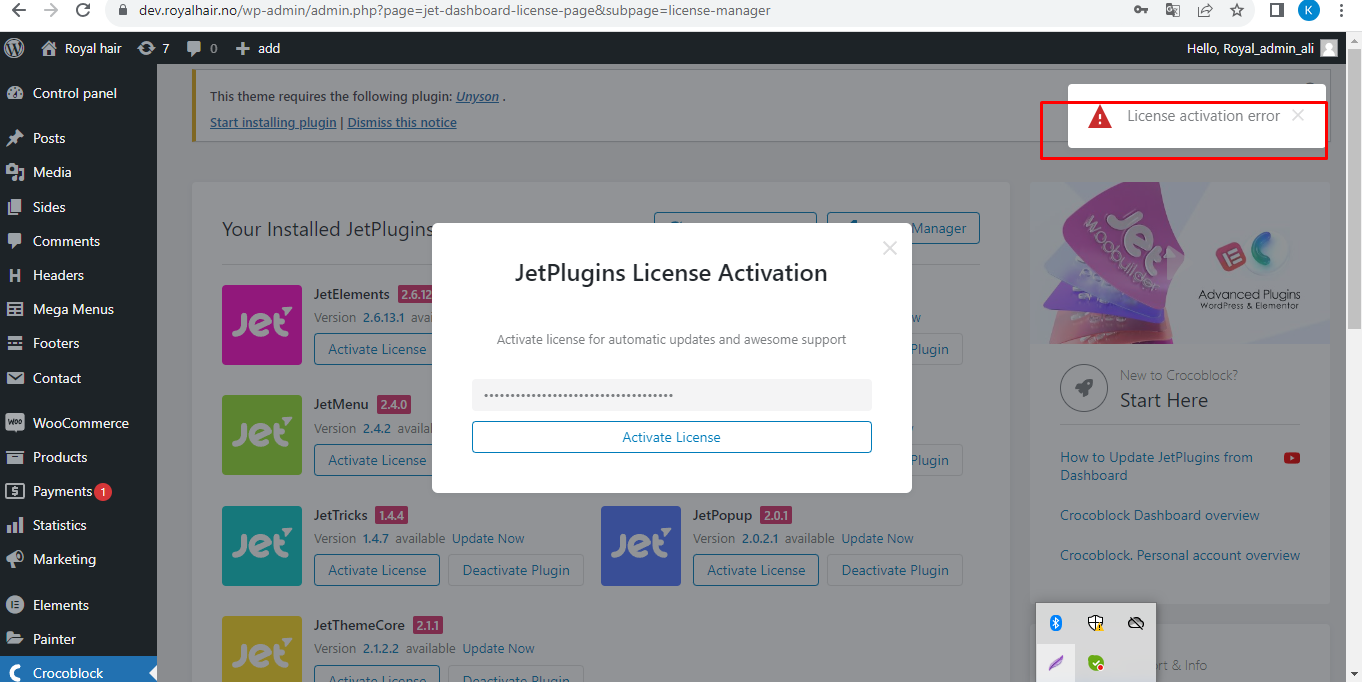The width and height of the screenshot is (1362, 682).
Task: Open Crocoblock. Personal account overview link
Action: [x=1180, y=555]
